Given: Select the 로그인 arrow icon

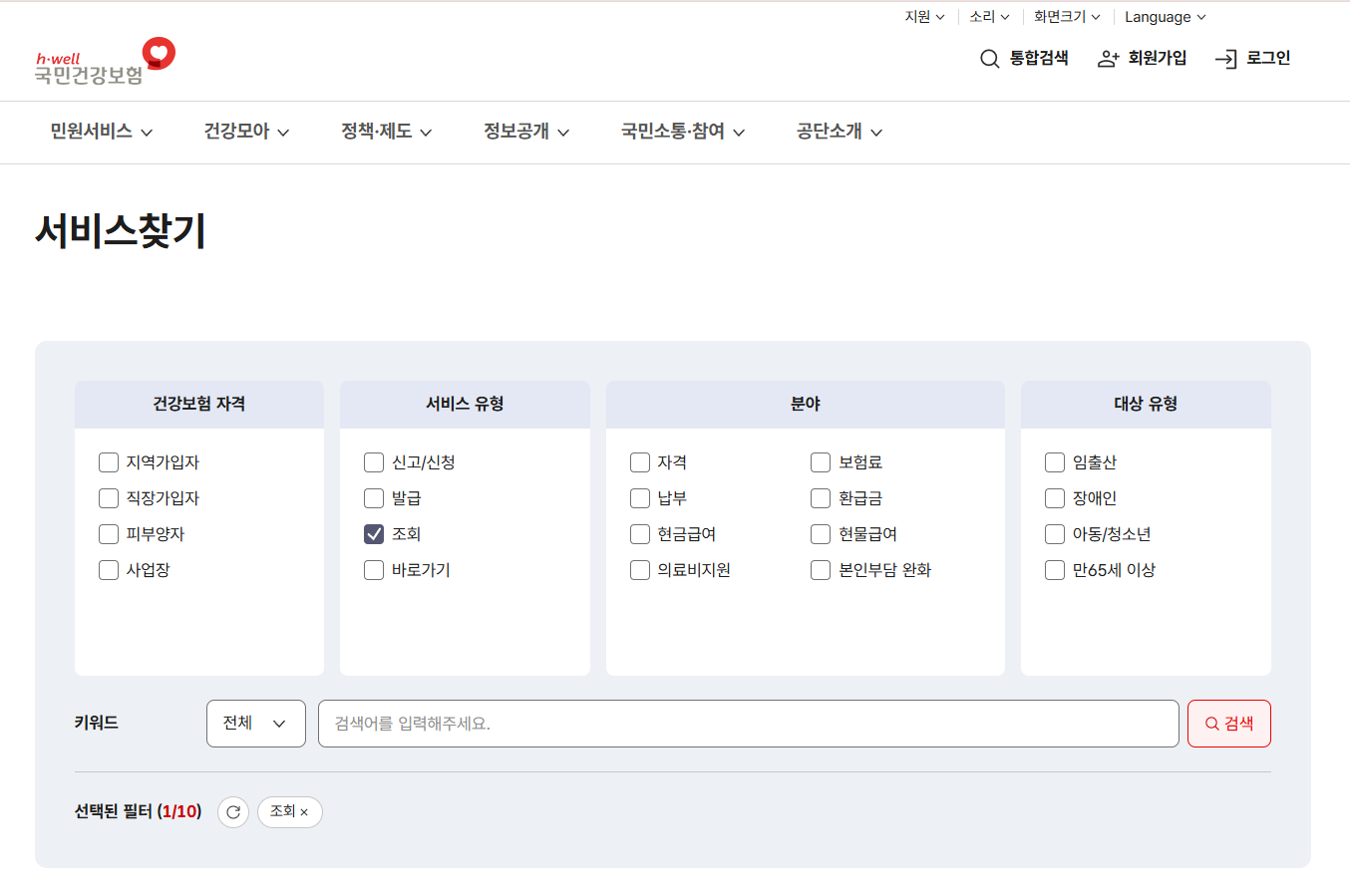Looking at the screenshot, I should tap(1226, 59).
